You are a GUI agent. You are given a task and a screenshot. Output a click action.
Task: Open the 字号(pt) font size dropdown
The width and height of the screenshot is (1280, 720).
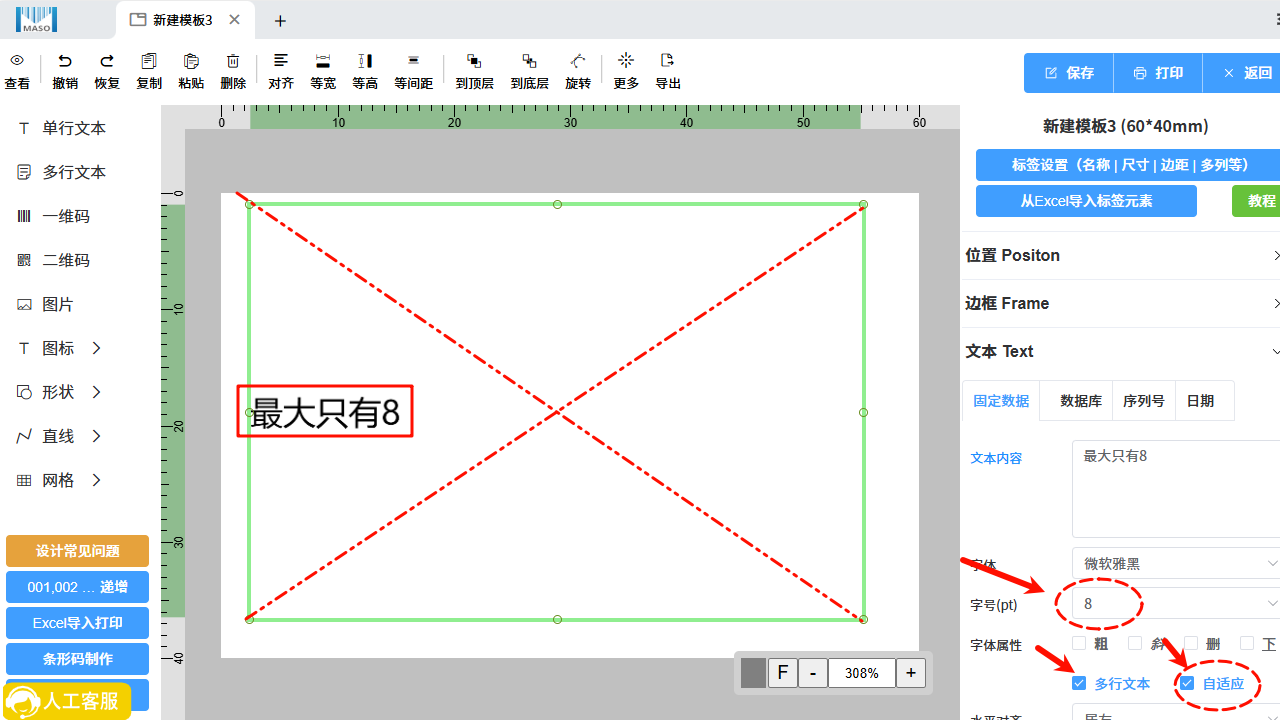(1176, 604)
